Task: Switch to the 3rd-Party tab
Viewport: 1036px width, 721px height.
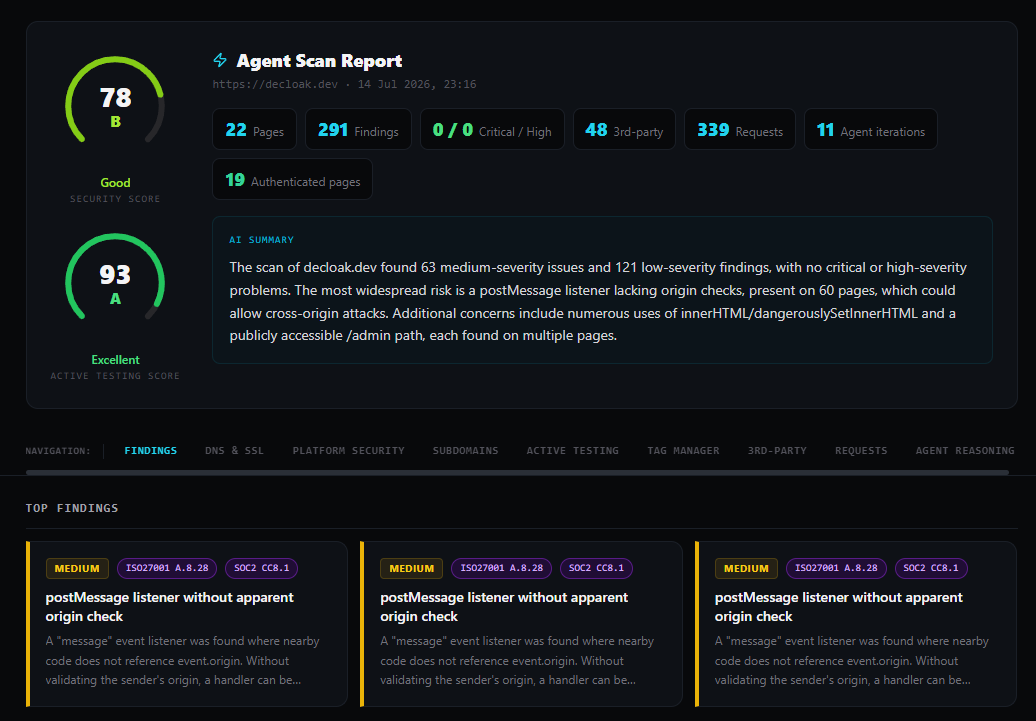Action: (777, 451)
